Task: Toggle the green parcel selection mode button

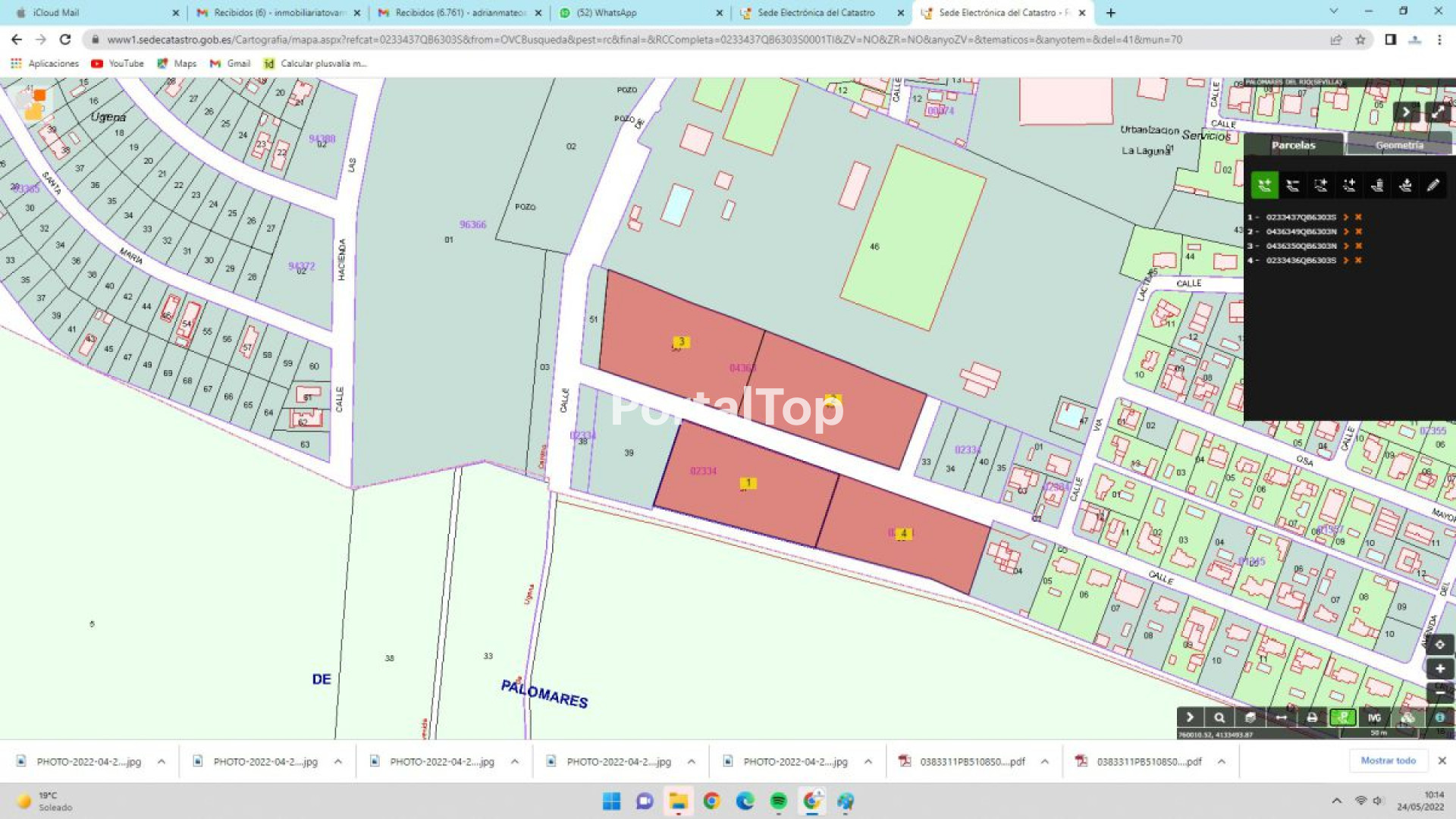Action: (1343, 717)
